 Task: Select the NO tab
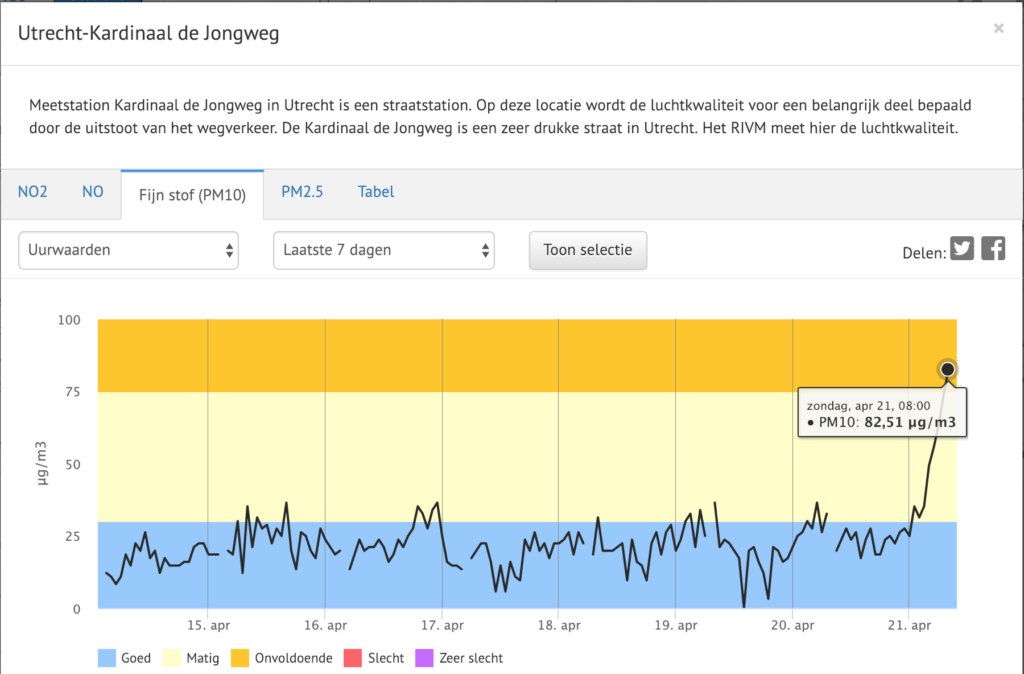coord(93,192)
